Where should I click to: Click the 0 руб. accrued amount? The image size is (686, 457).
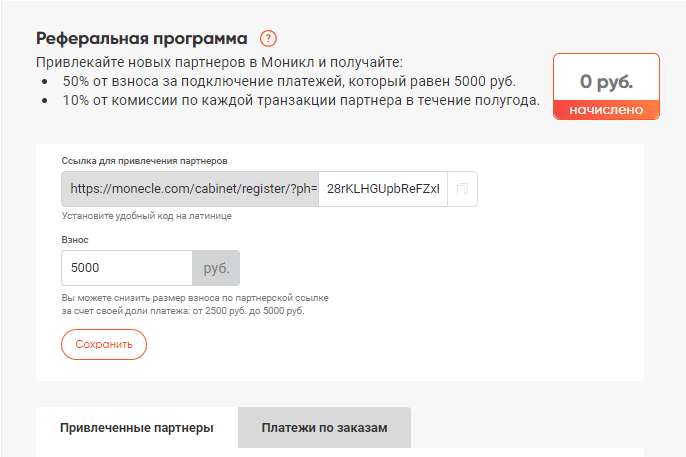606,82
